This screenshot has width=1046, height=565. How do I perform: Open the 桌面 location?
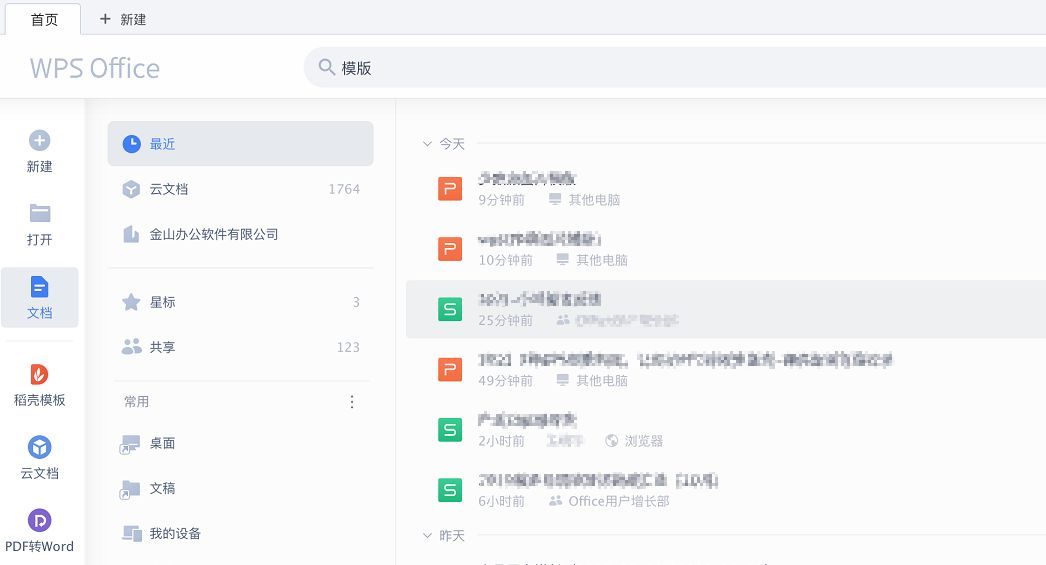(240, 444)
